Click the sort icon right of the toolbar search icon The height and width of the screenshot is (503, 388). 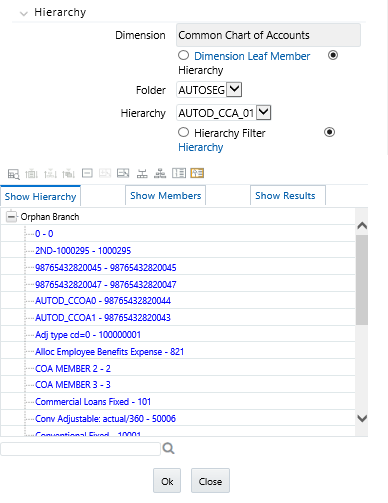32,174
